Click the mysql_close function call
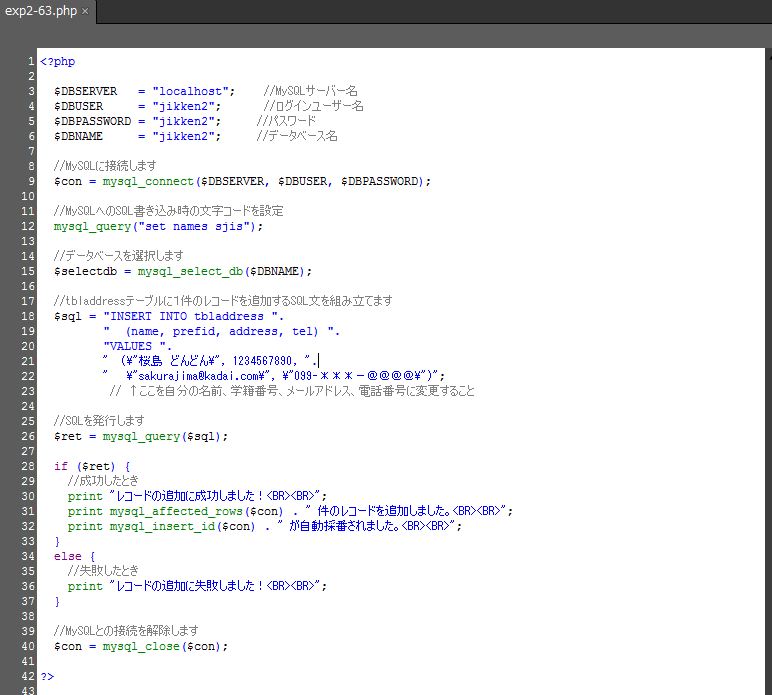 [x=141, y=646]
